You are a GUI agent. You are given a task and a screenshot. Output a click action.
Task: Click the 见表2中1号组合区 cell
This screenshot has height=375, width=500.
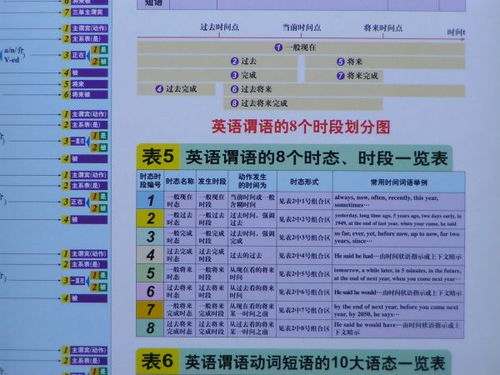tap(304, 201)
